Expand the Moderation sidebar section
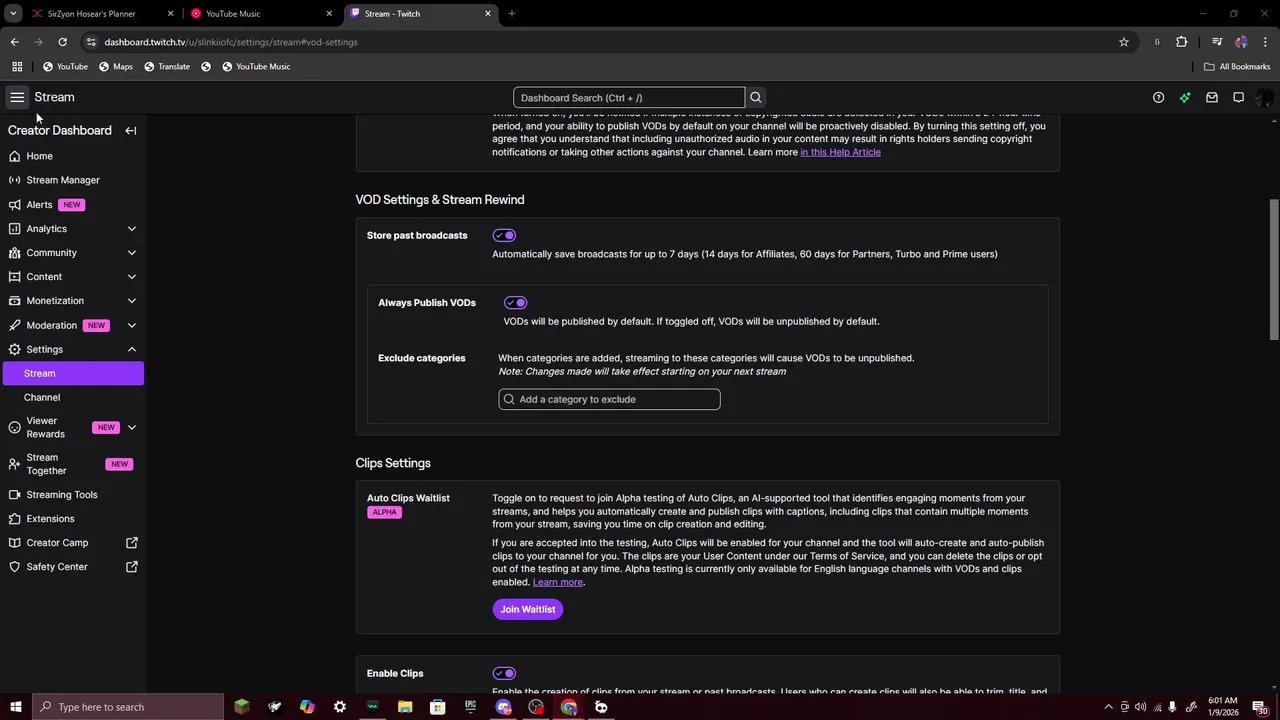 pyautogui.click(x=132, y=325)
